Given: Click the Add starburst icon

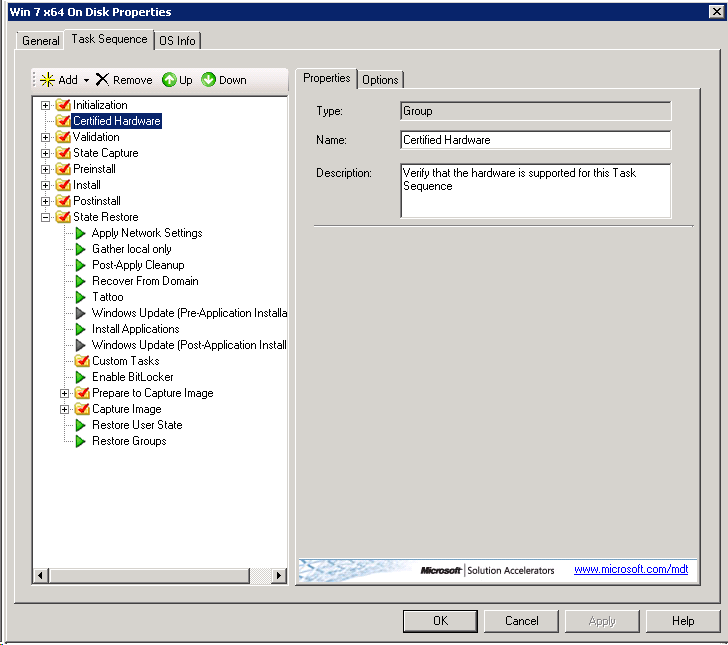Looking at the screenshot, I should [47, 80].
